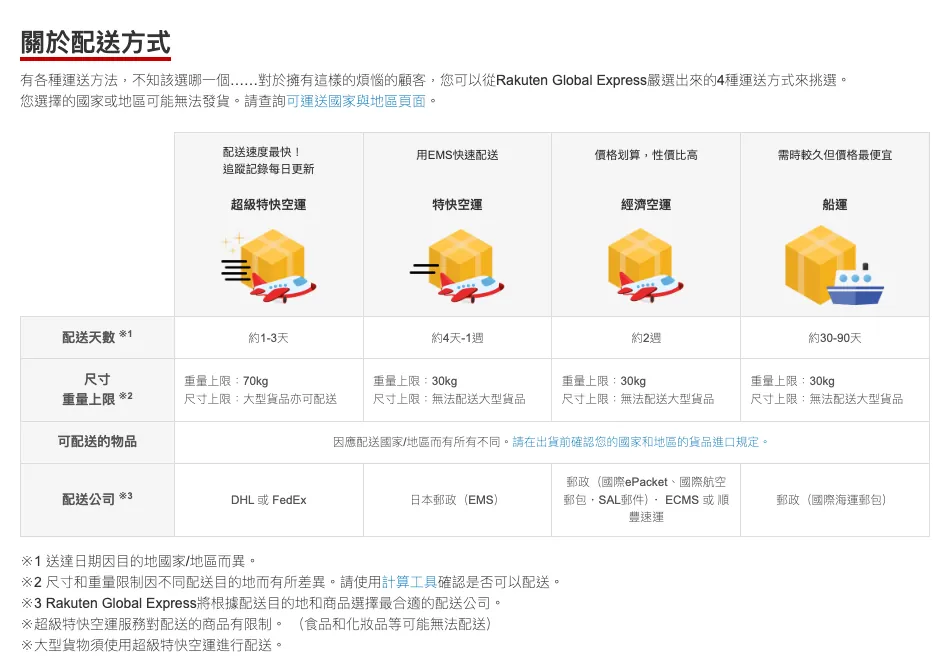
Task: Open the 可運送國家與地區頁面 link
Action: pyautogui.click(x=356, y=101)
